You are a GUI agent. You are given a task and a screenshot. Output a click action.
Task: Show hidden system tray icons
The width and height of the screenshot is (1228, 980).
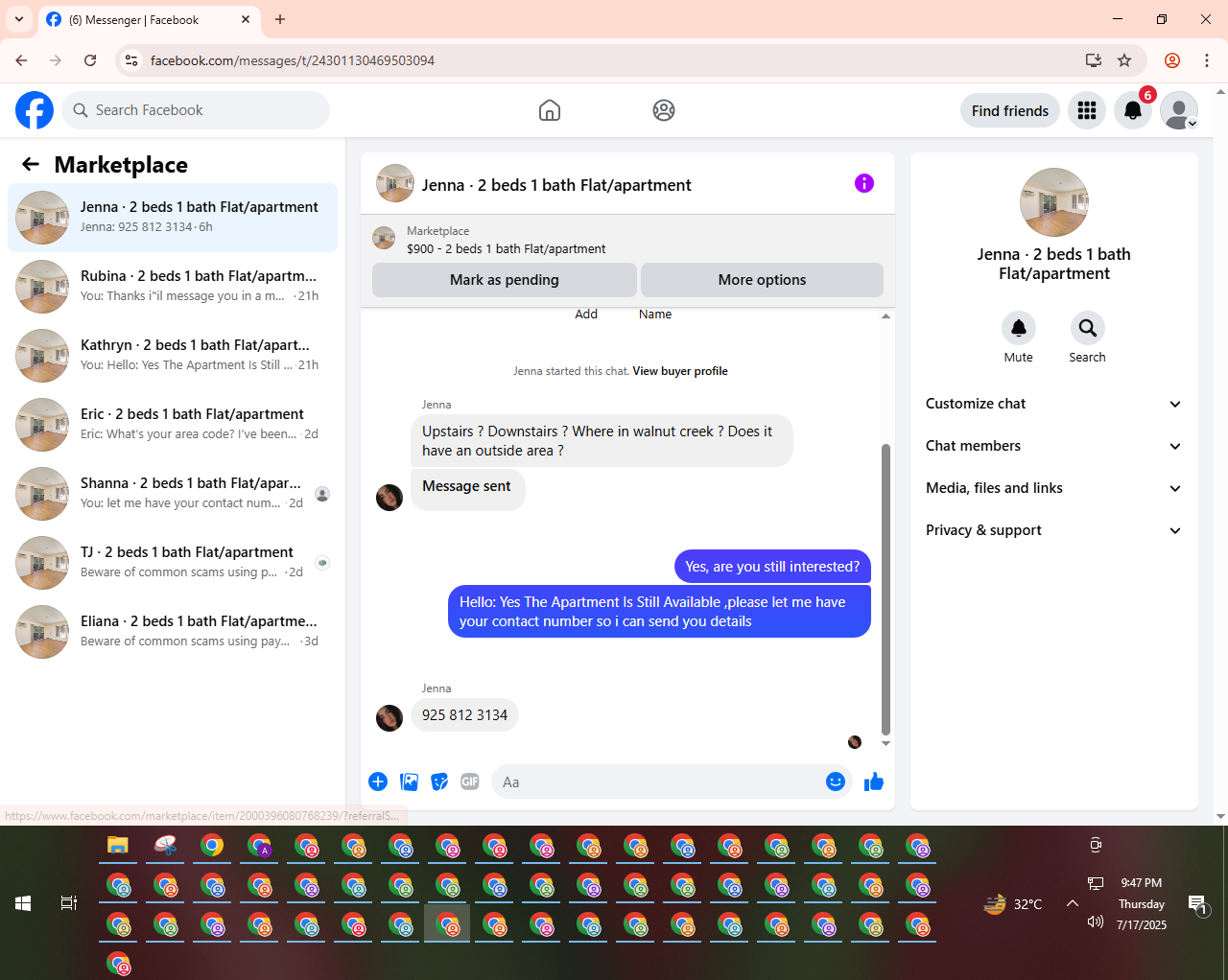[1073, 903]
